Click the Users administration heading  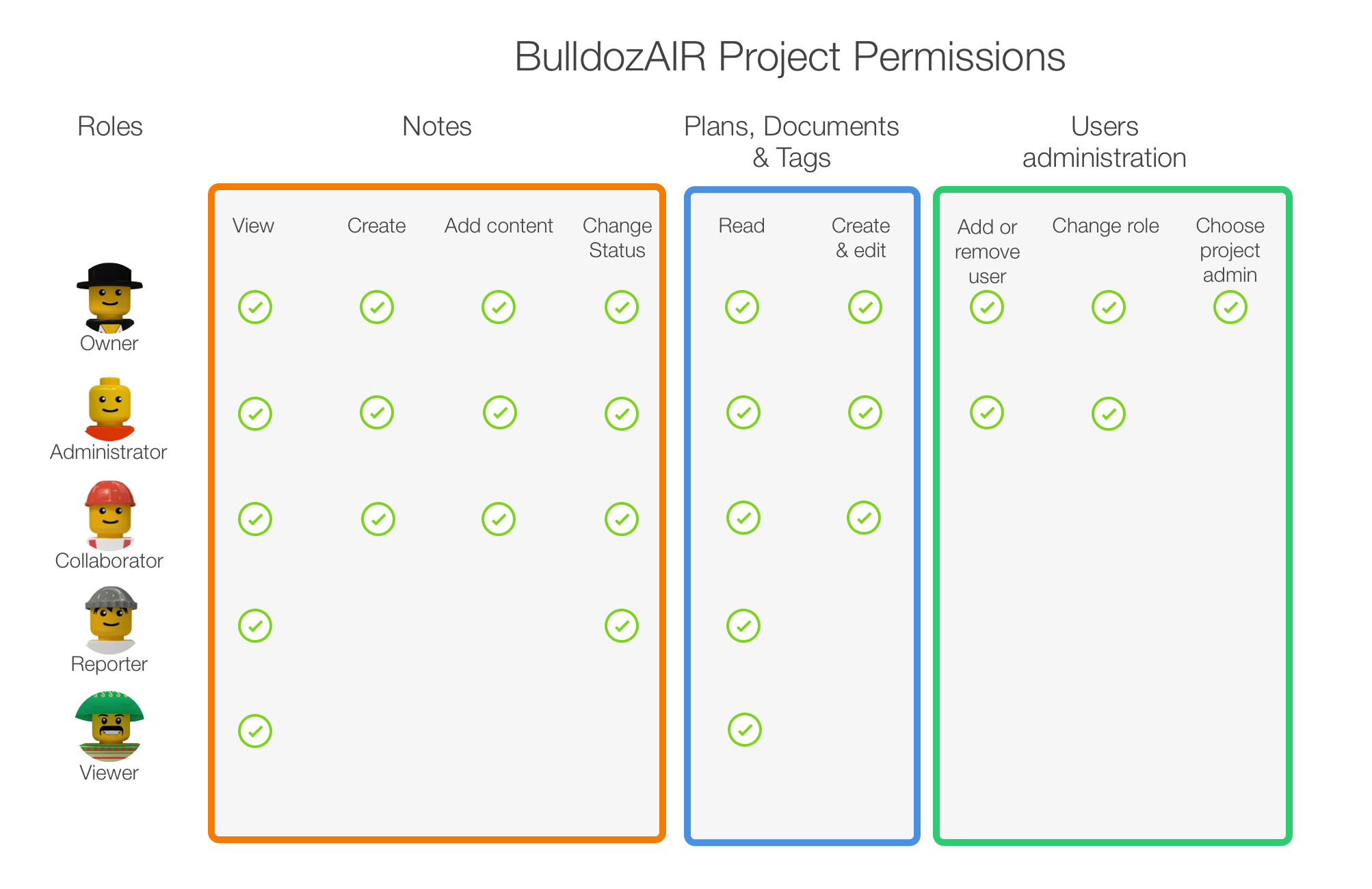(1104, 142)
